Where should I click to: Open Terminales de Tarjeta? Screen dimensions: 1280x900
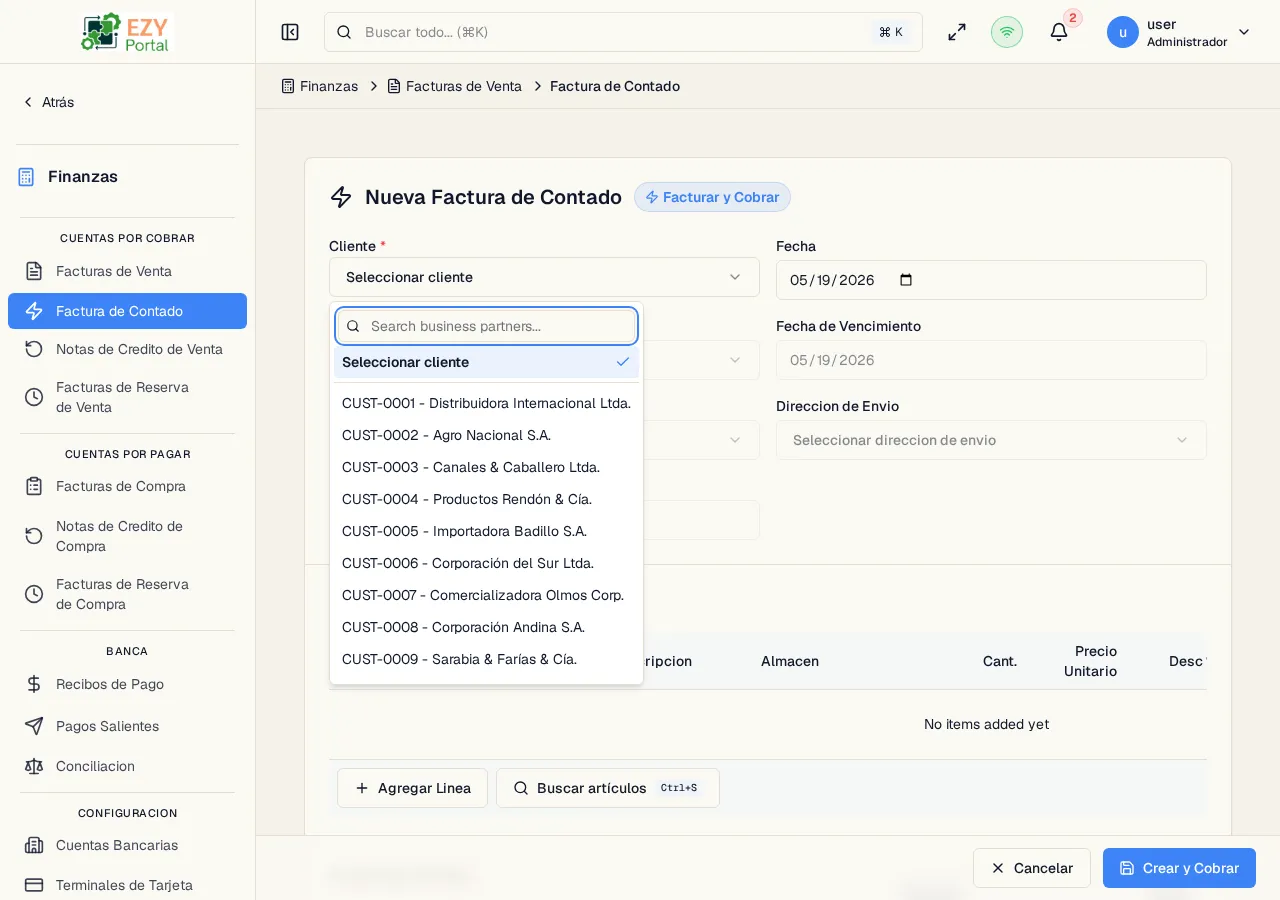(x=127, y=885)
